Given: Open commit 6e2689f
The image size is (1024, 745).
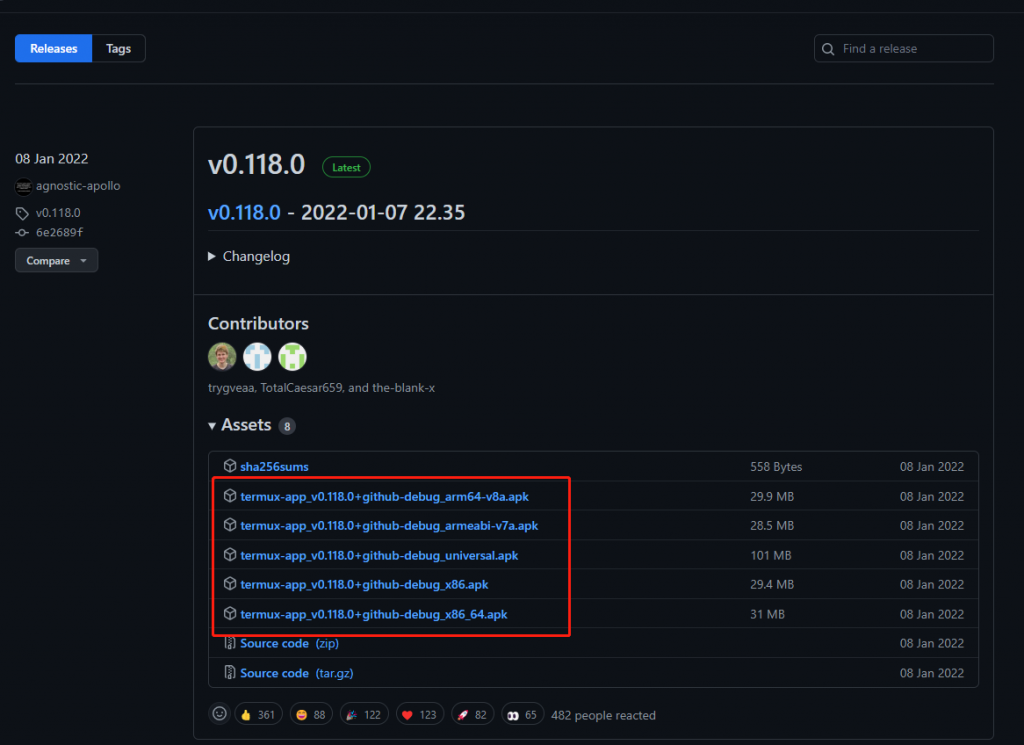Looking at the screenshot, I should click(x=59, y=232).
